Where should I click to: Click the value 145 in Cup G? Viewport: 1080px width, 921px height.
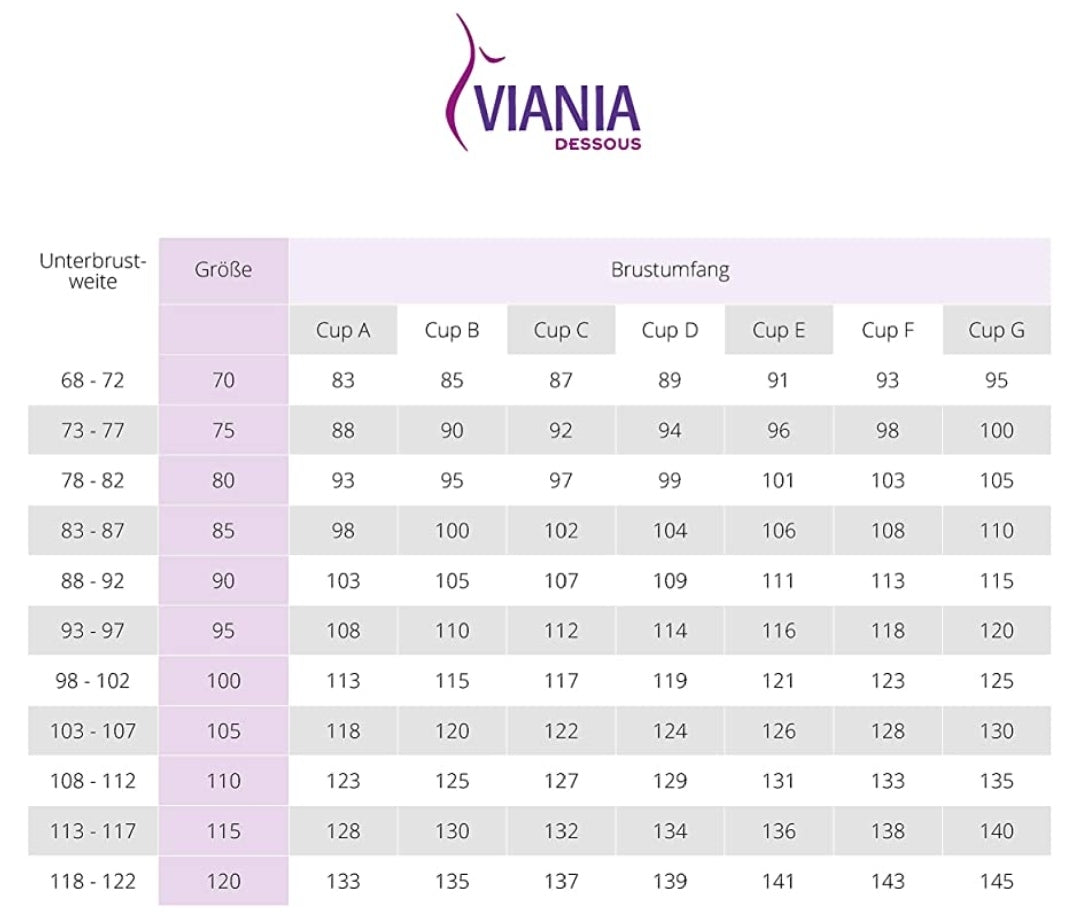click(996, 881)
